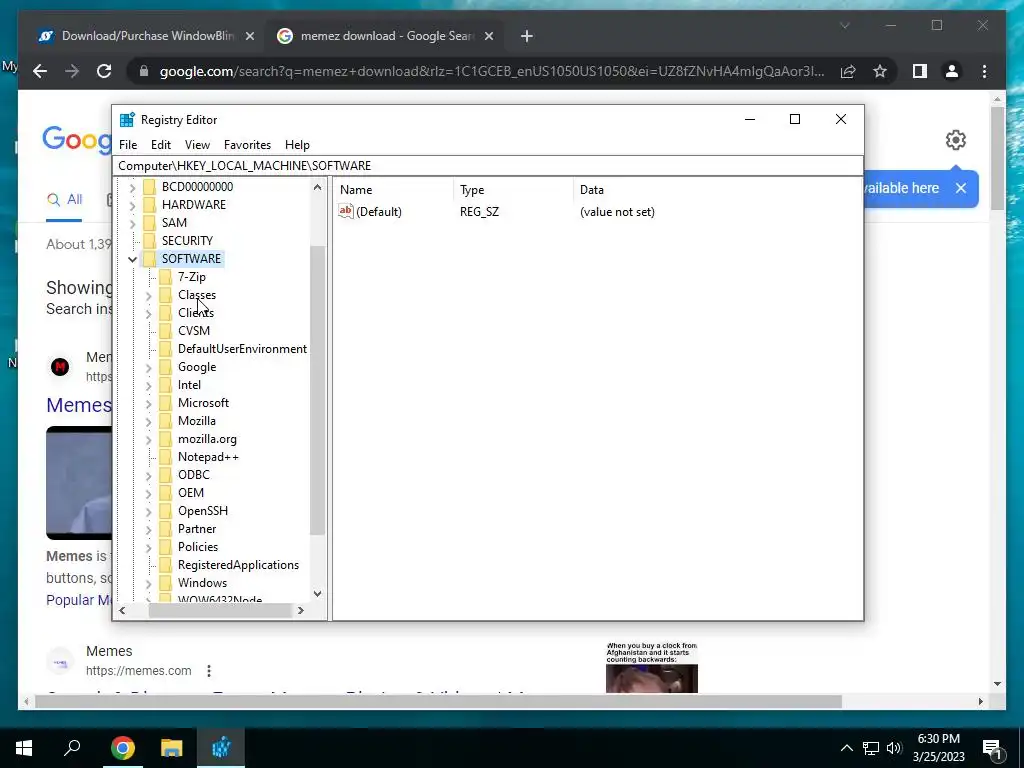Open the volume control in the tray
Screen dimensions: 1024x768
[894, 748]
